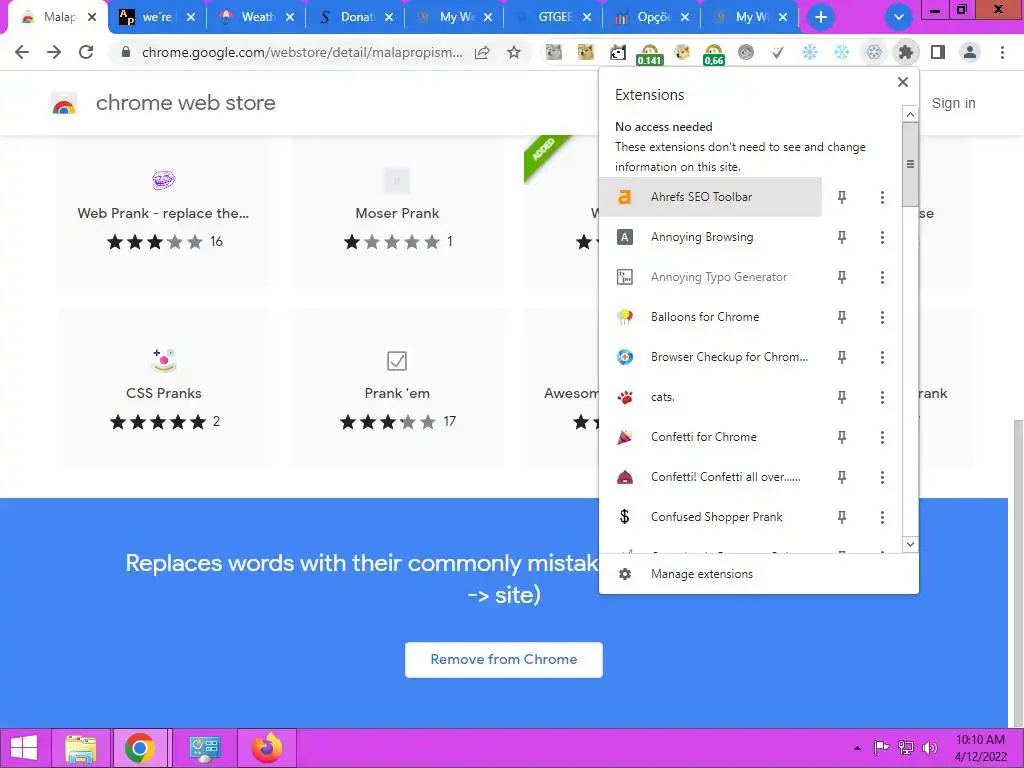The height and width of the screenshot is (768, 1024).
Task: Open more options for Ahrefs SEO Toolbar
Action: (x=882, y=197)
